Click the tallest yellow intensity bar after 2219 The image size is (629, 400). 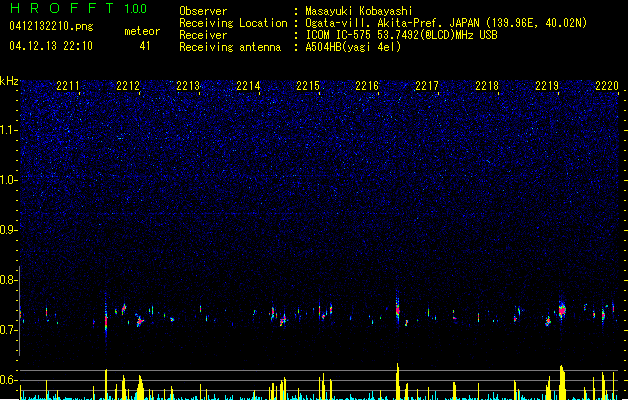click(x=562, y=382)
